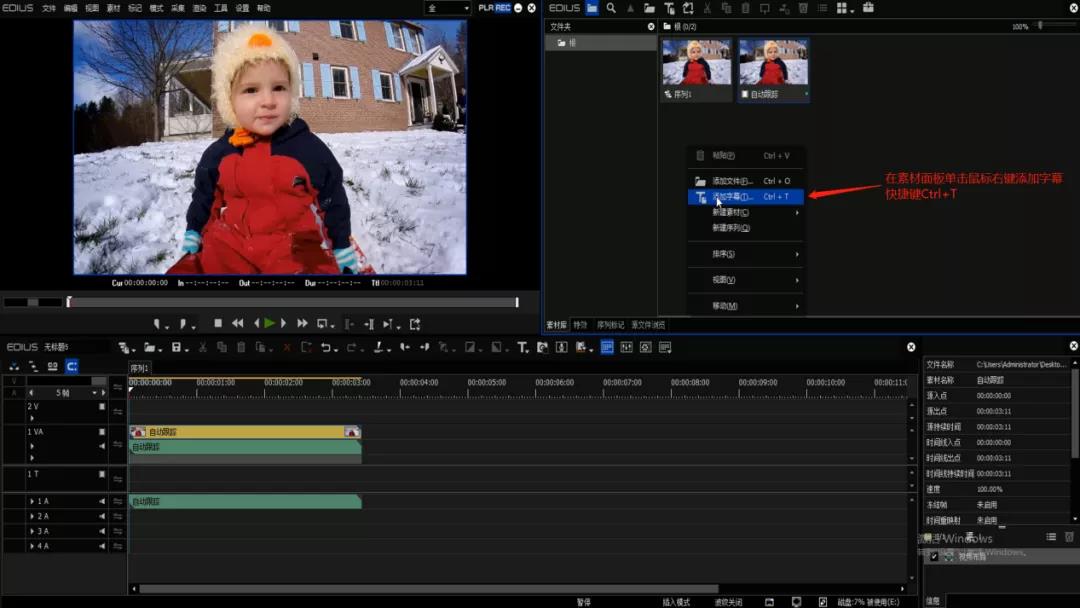
Task: Open the 排序 submenu in the context menu
Action: 745,254
